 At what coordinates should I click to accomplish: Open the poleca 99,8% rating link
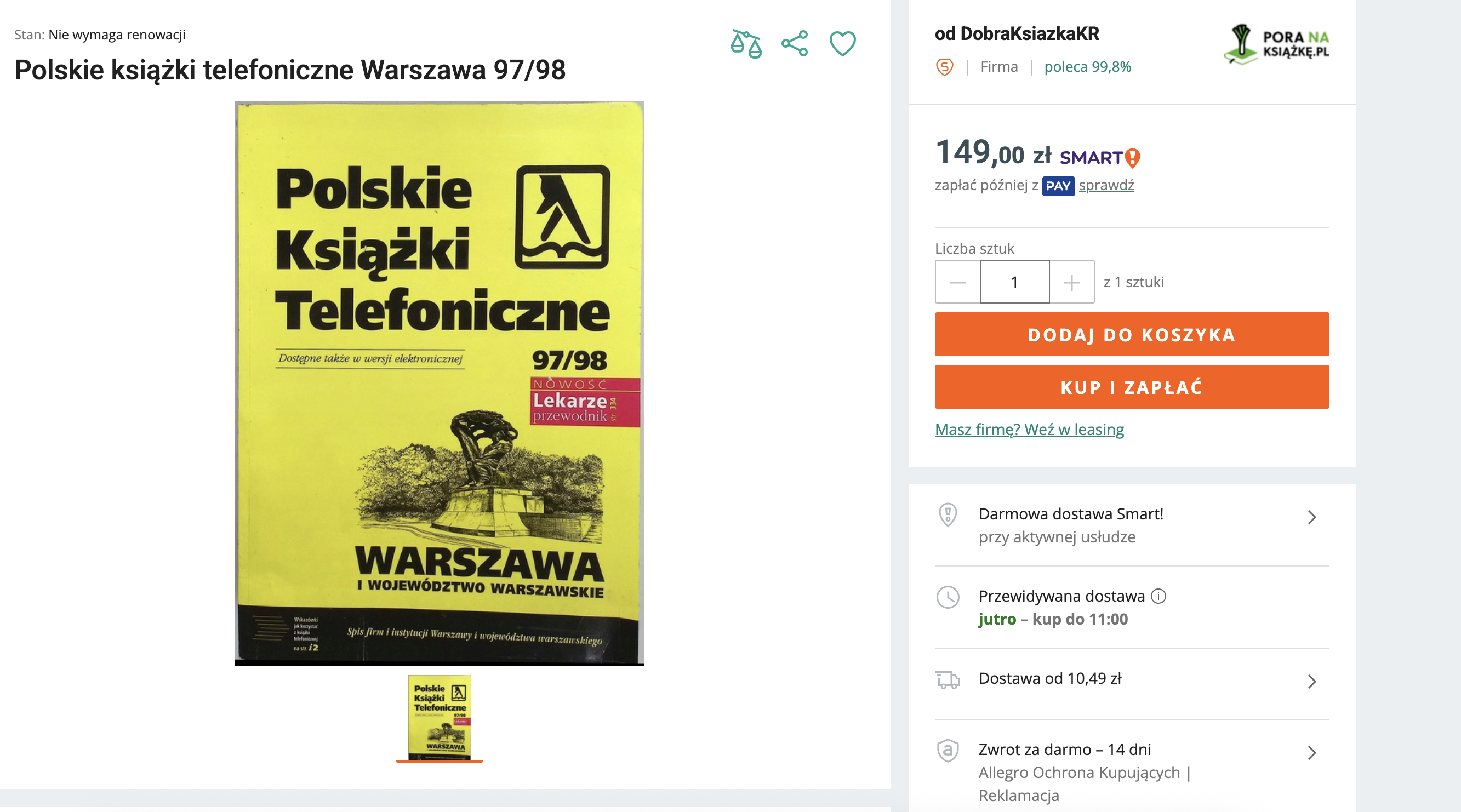[x=1087, y=67]
